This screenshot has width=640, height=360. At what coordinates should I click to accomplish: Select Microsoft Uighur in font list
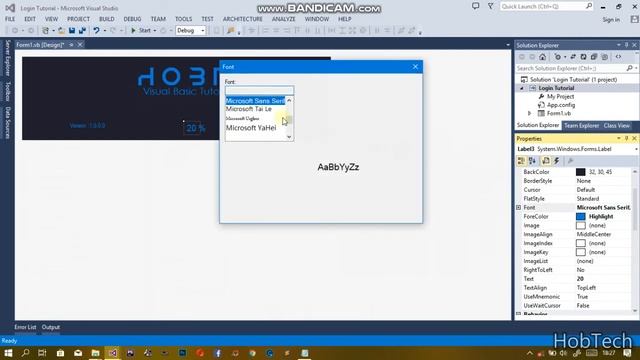tap(242, 118)
